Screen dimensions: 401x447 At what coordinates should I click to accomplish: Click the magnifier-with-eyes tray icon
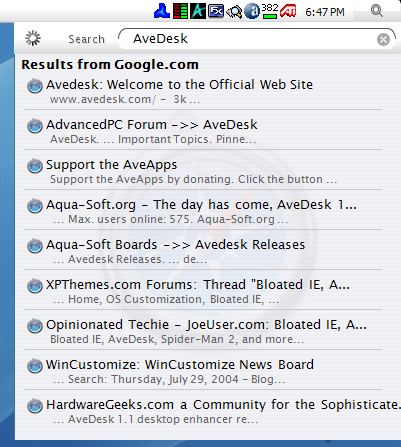pos(234,12)
